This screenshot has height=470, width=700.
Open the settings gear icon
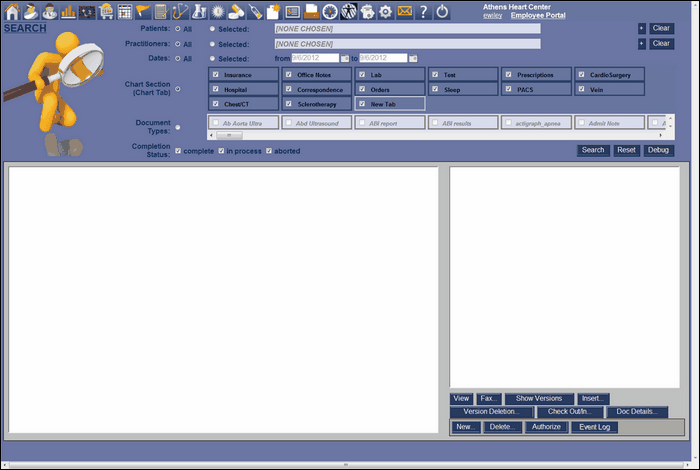(x=385, y=12)
